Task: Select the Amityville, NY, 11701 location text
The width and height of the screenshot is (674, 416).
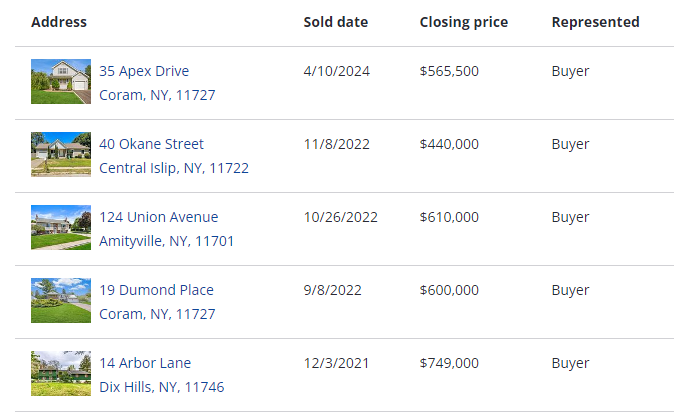Action: pos(166,241)
